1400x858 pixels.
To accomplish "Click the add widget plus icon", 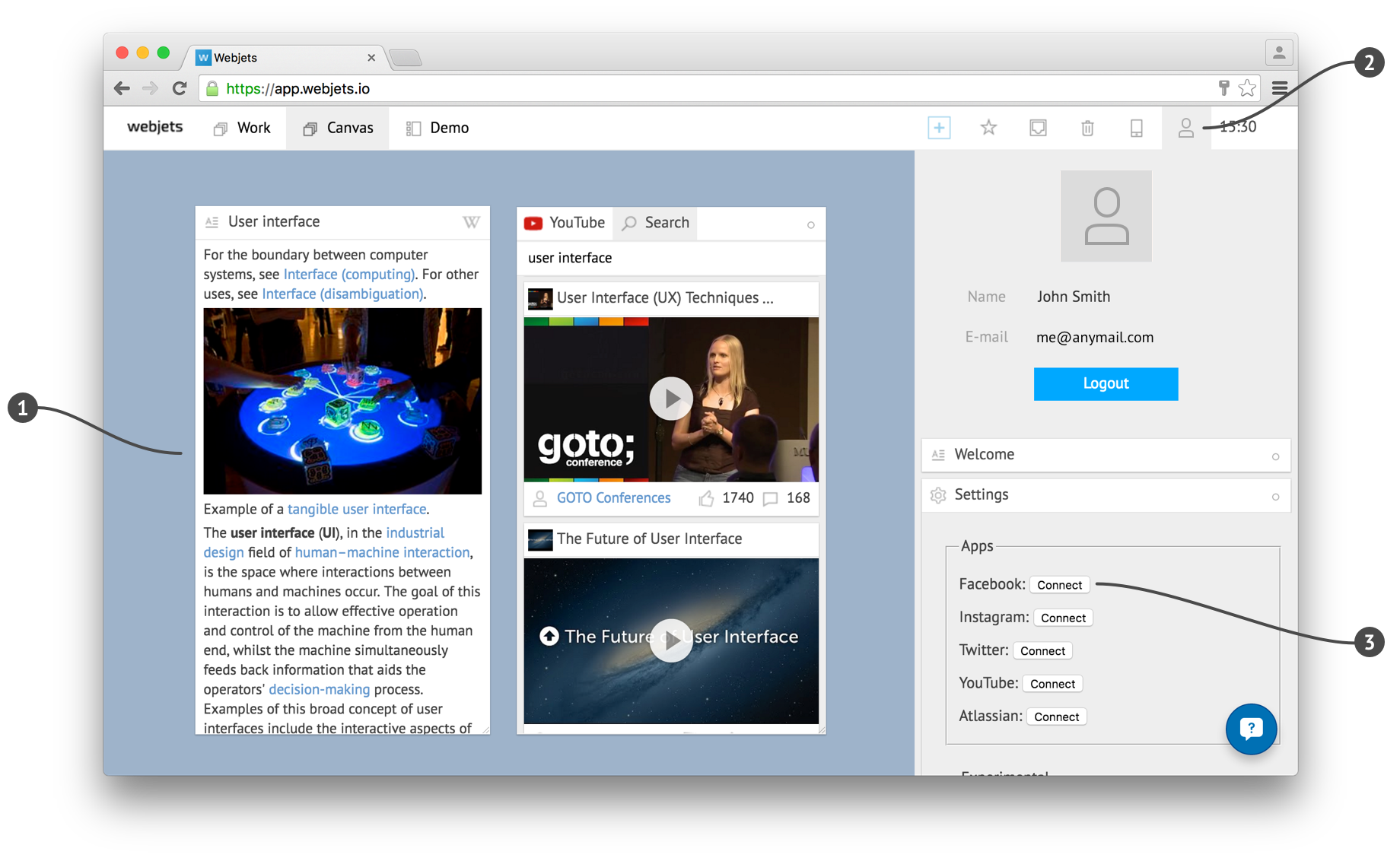I will [939, 128].
